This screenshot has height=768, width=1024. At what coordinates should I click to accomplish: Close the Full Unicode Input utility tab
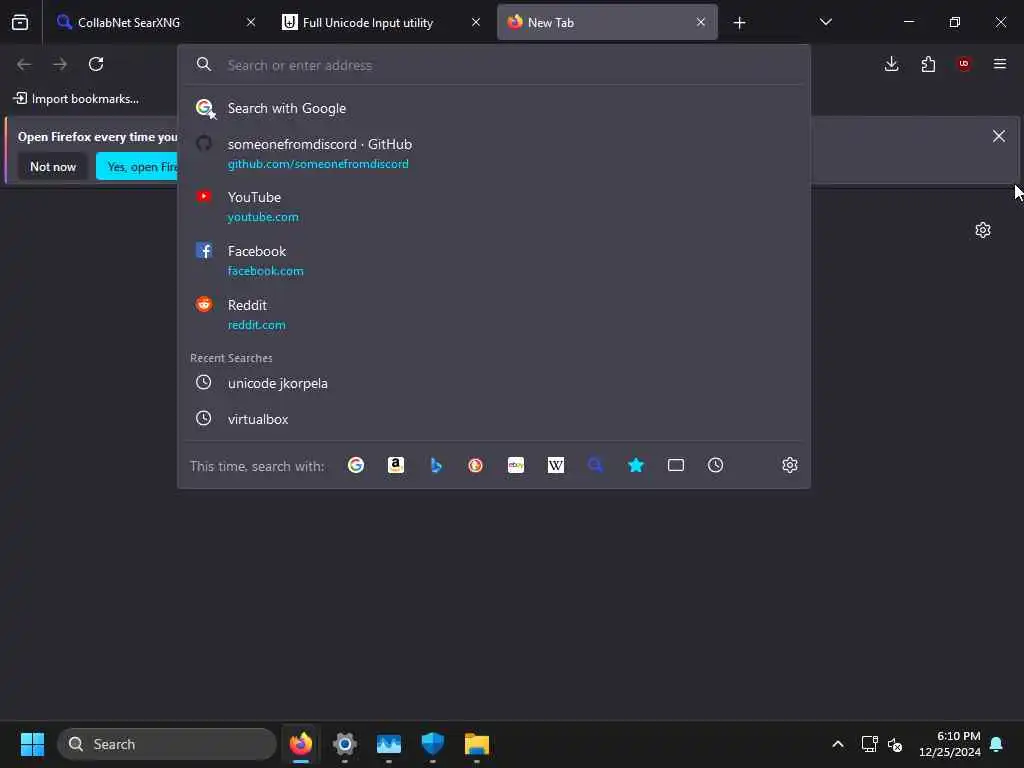point(476,22)
